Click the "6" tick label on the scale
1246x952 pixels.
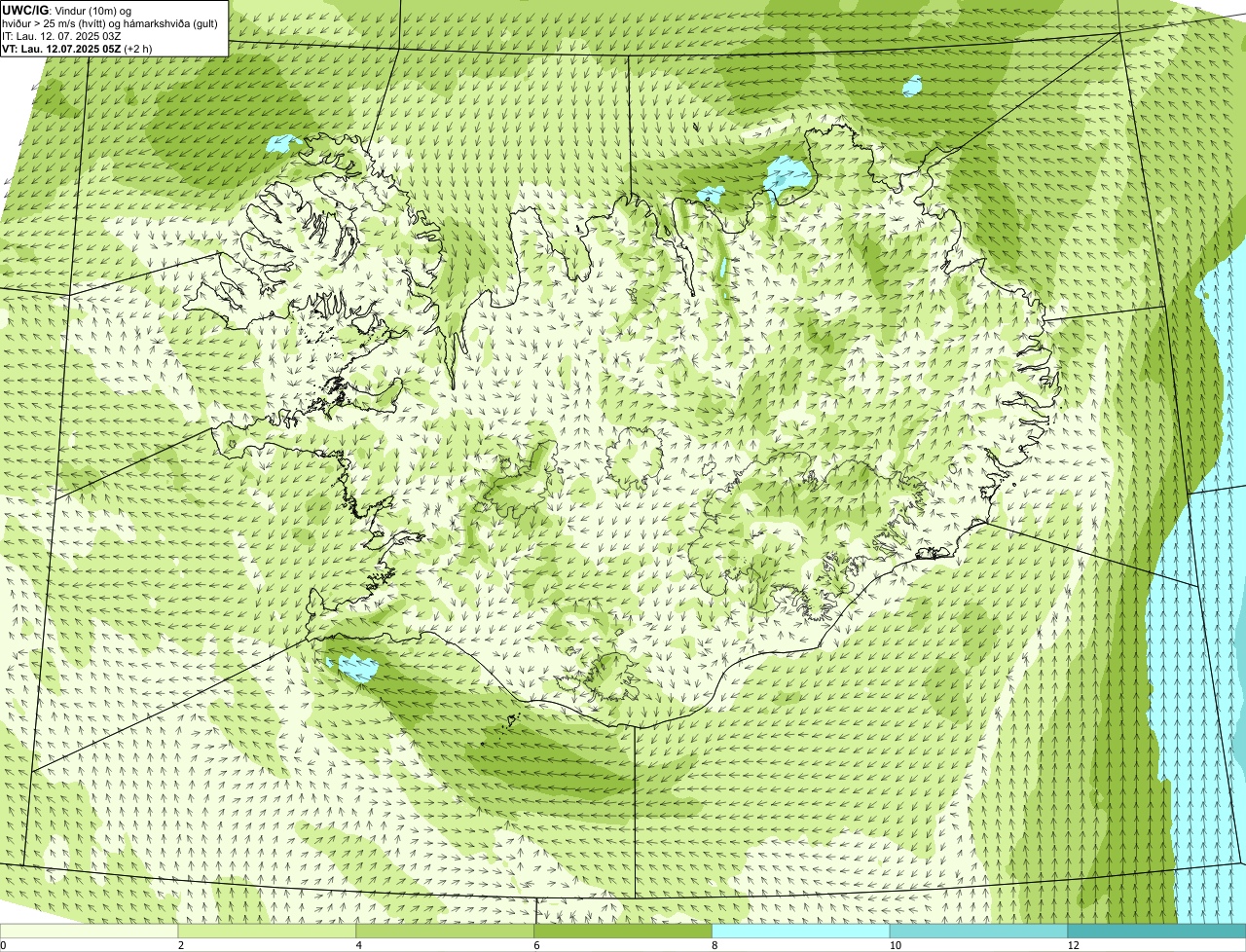(536, 945)
